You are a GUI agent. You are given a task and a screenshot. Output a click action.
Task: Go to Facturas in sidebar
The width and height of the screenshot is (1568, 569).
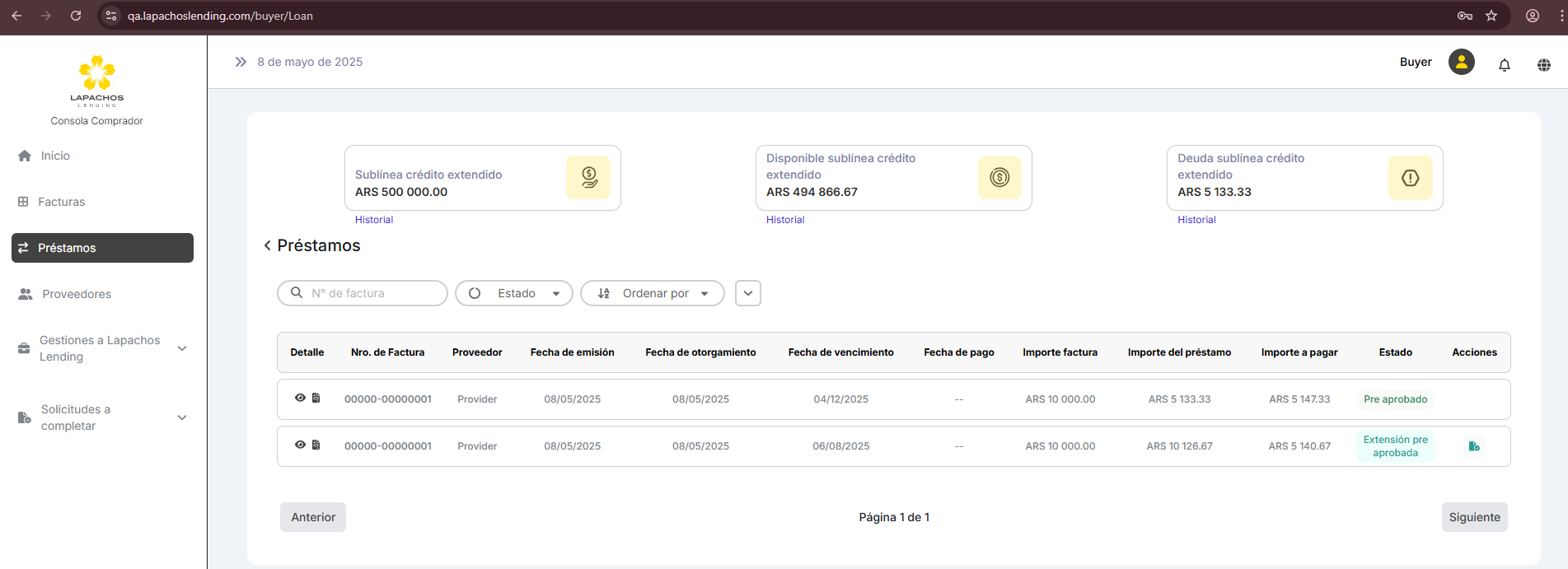61,202
